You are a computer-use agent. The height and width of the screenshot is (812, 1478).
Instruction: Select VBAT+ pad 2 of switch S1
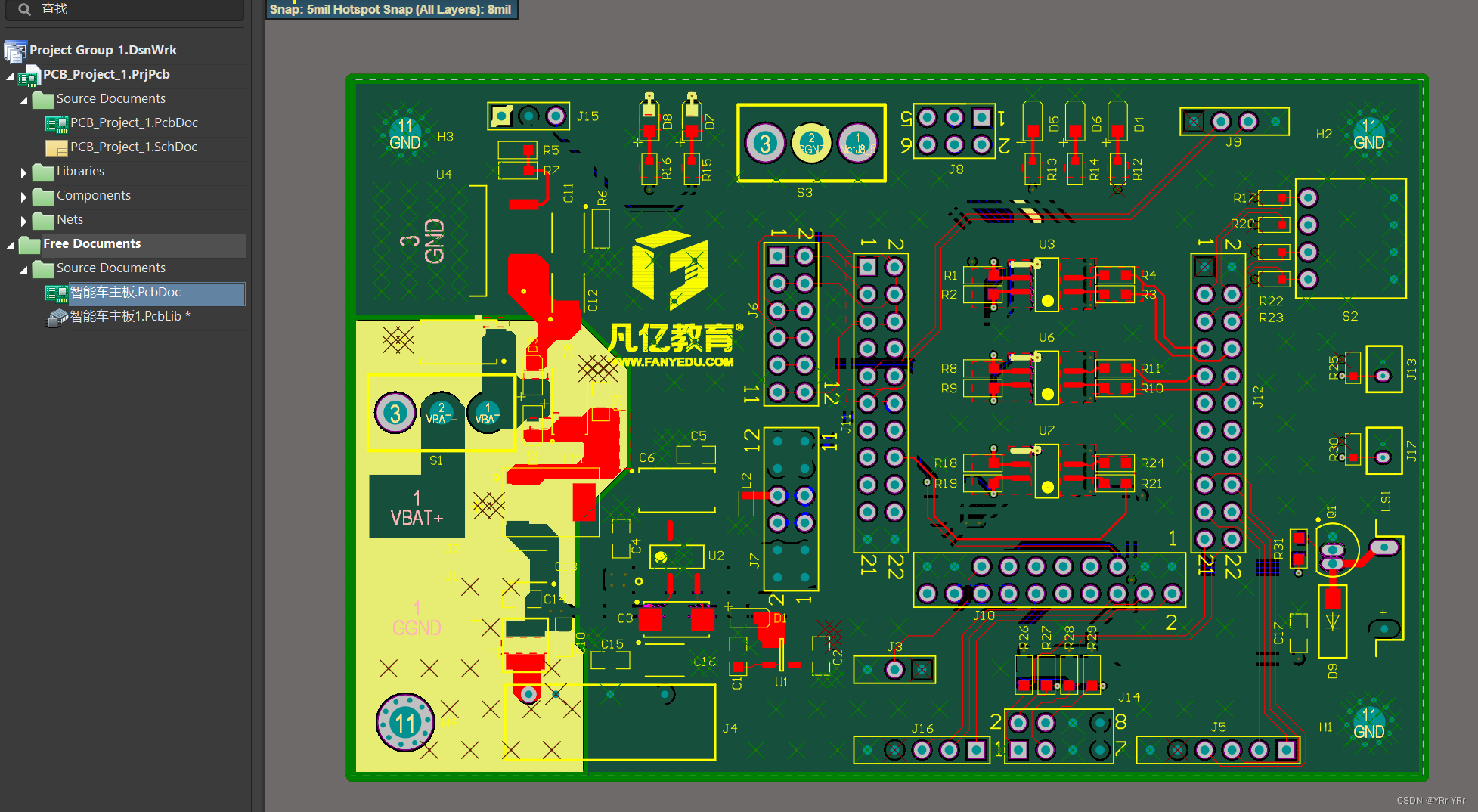(442, 413)
